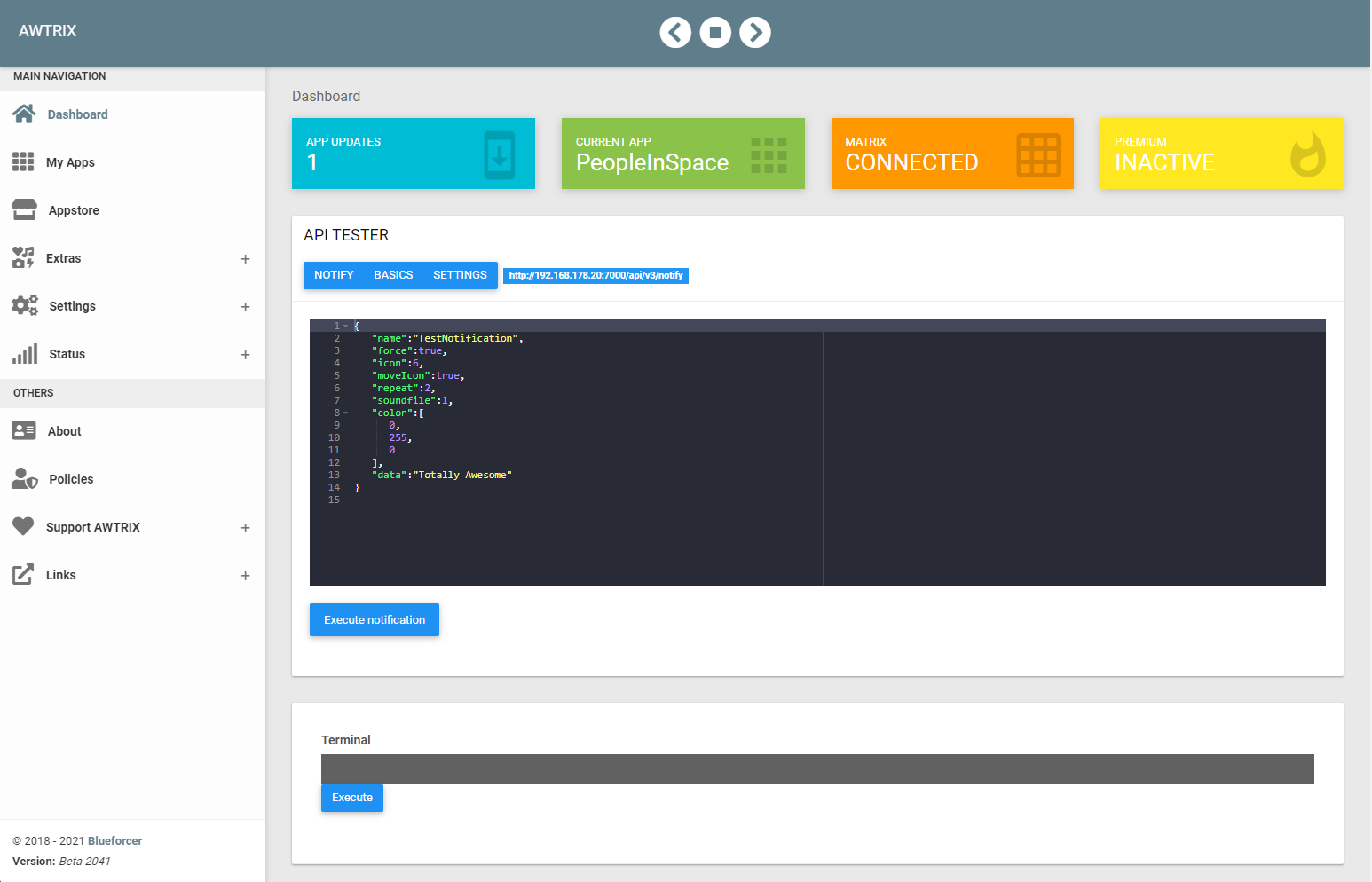Click the Status signal bars icon
This screenshot has height=882, width=1372.
coord(25,354)
